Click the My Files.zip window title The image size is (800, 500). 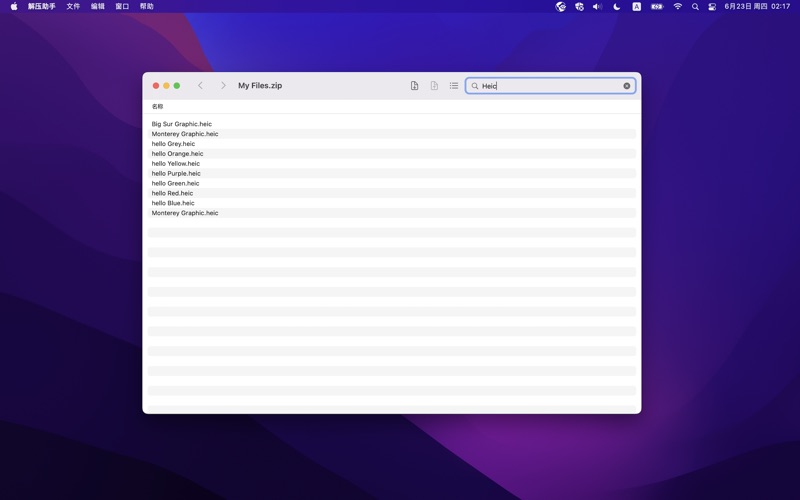(x=260, y=86)
